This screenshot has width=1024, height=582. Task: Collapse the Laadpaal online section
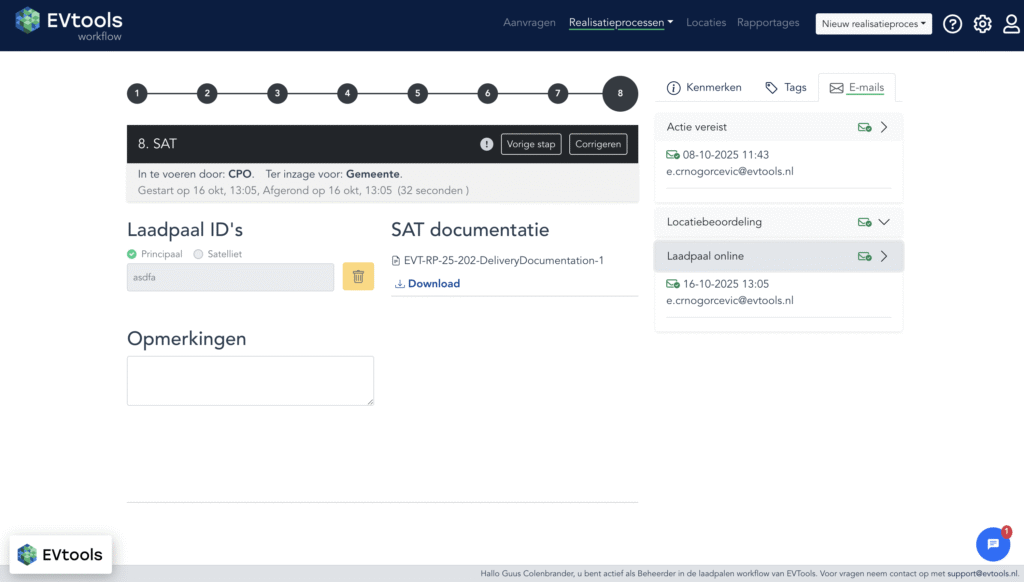883,256
